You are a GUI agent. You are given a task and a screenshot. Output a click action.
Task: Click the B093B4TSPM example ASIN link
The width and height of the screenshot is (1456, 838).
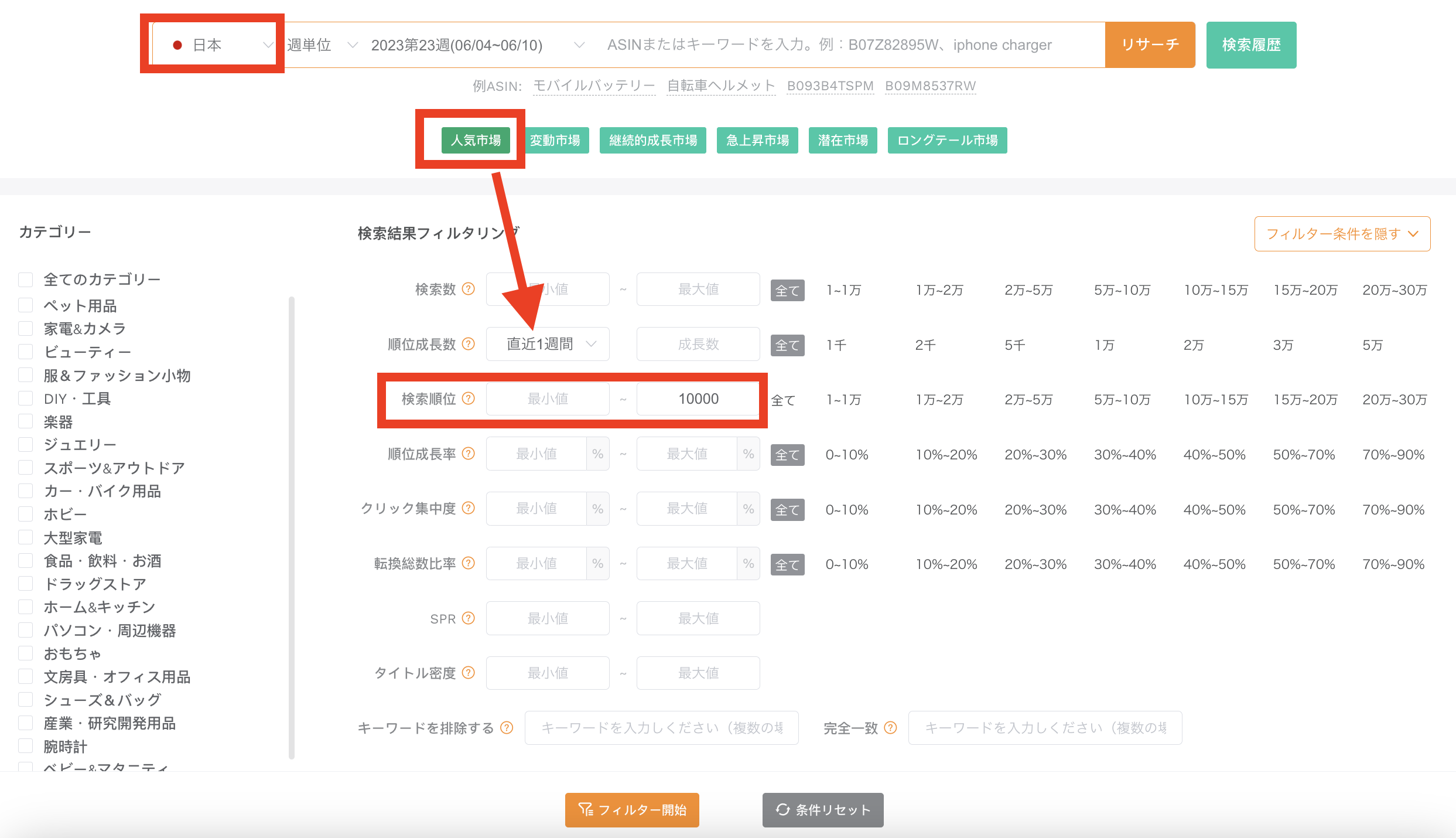(830, 86)
